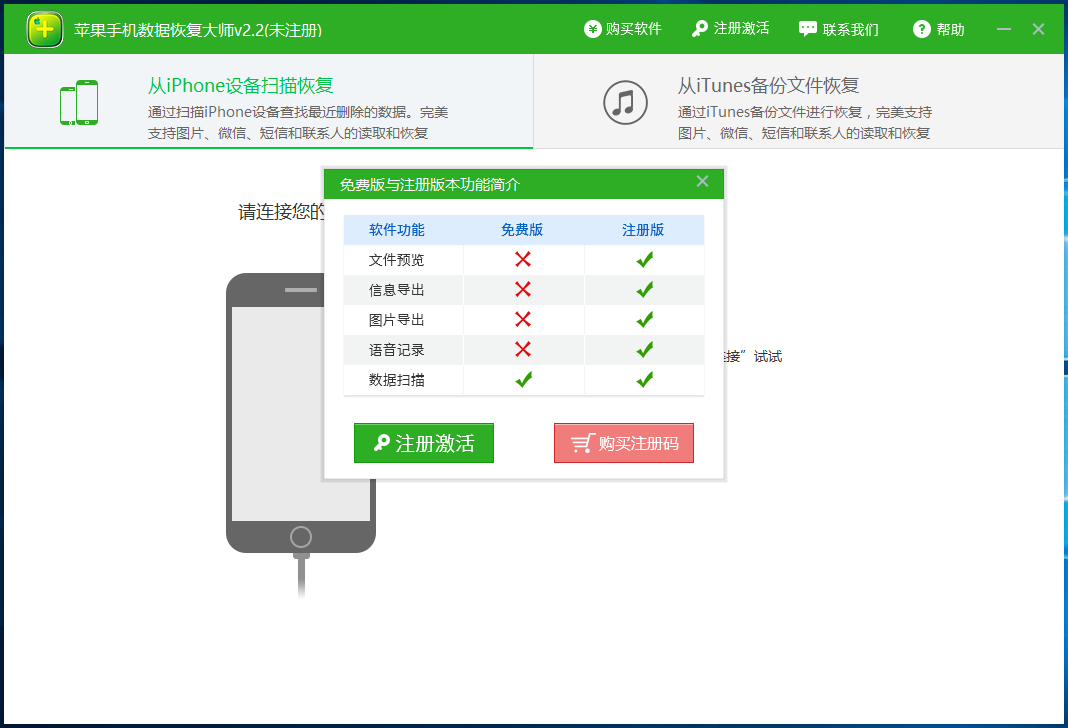Open 帮助 help menu

[x=939, y=29]
